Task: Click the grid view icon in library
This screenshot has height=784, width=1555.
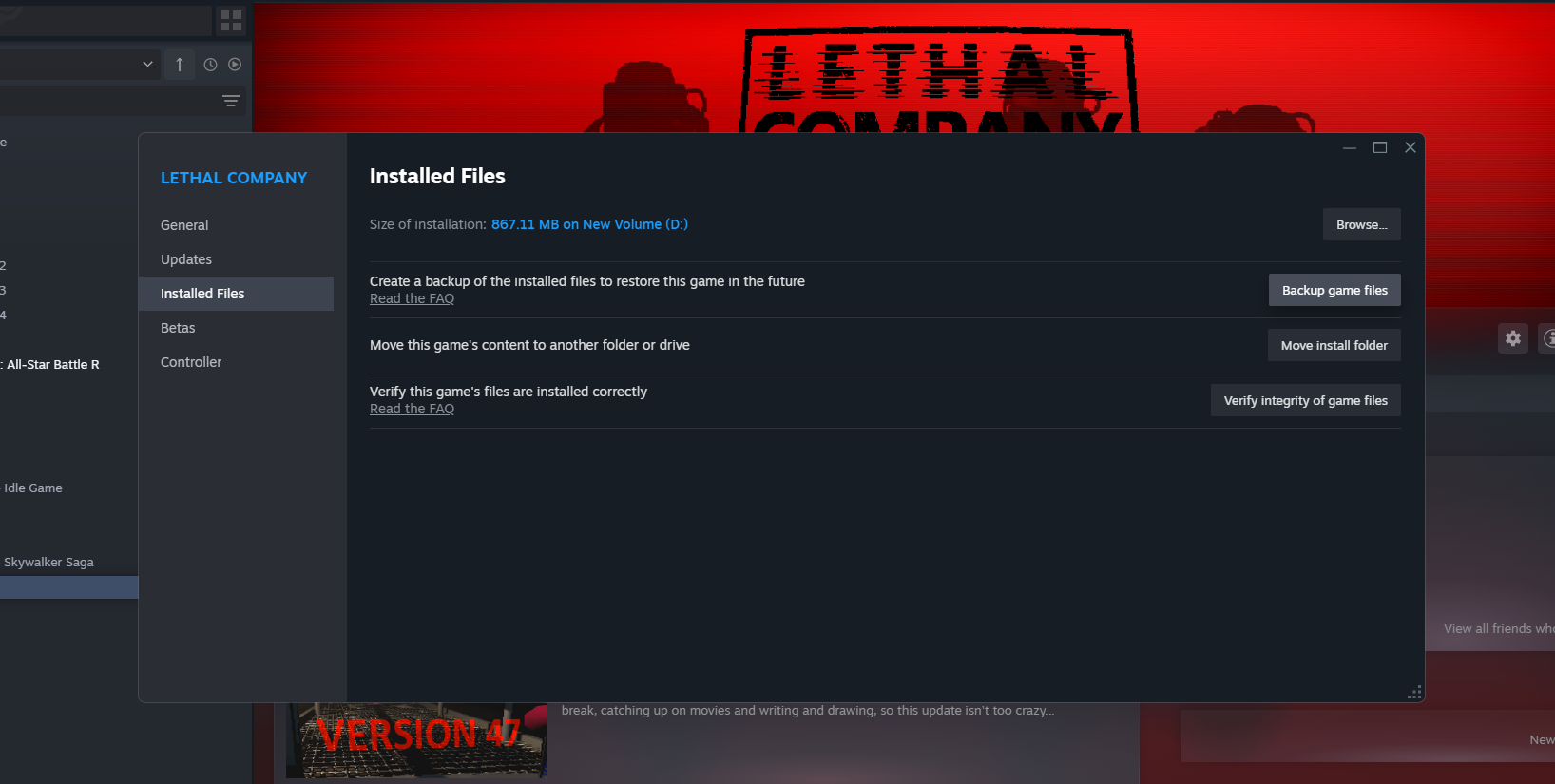Action: [x=231, y=20]
